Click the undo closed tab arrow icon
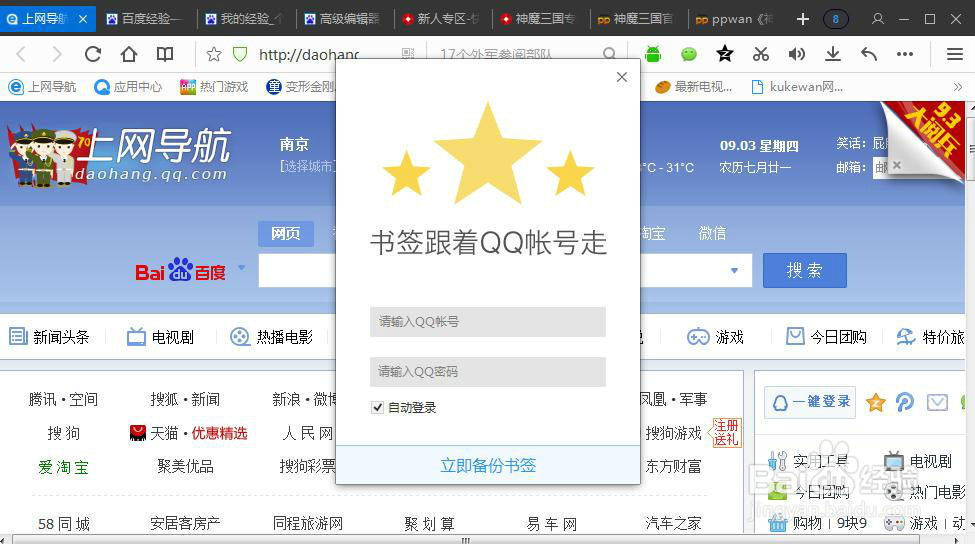Screen dimensions: 975x544 coord(869,54)
